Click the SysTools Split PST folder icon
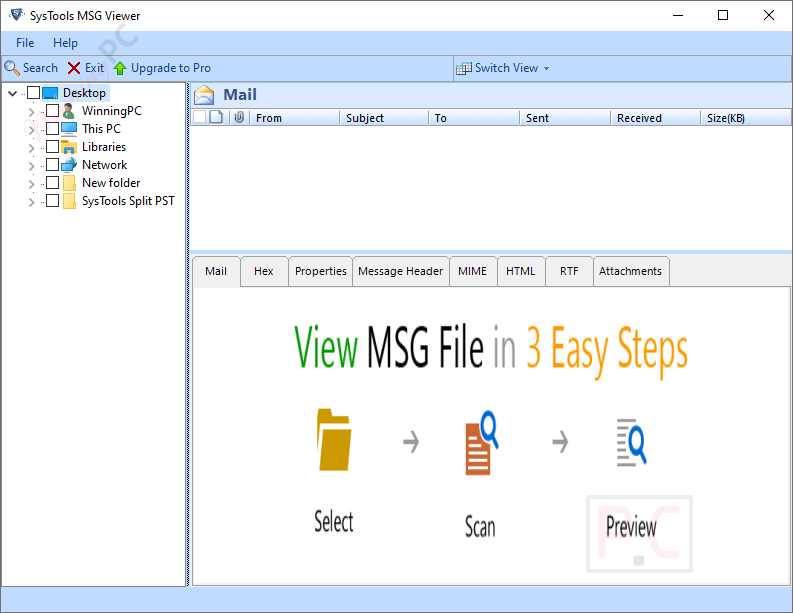The width and height of the screenshot is (793, 613). tap(69, 201)
